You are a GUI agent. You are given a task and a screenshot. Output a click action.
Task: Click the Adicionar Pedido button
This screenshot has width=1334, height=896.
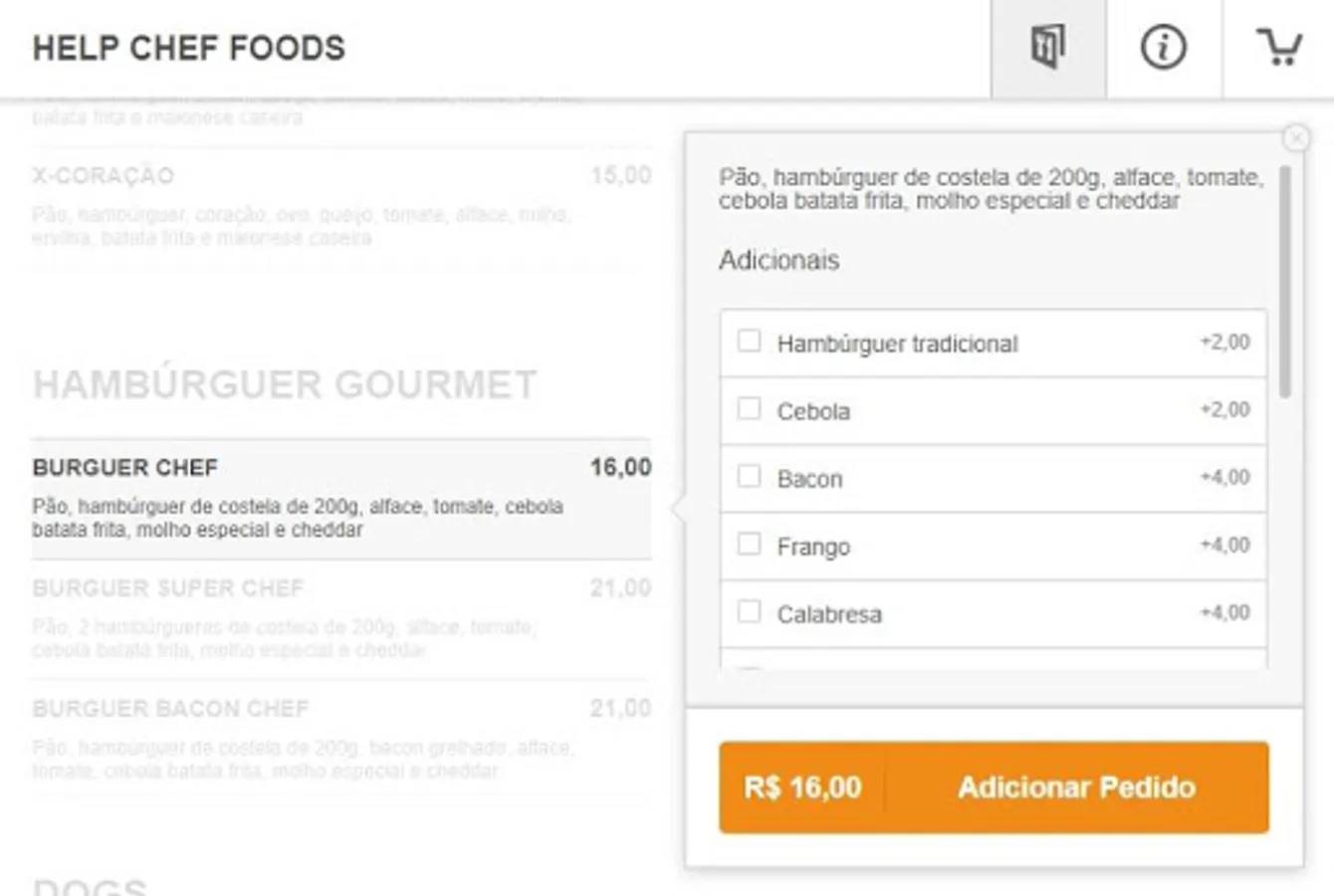point(1076,787)
